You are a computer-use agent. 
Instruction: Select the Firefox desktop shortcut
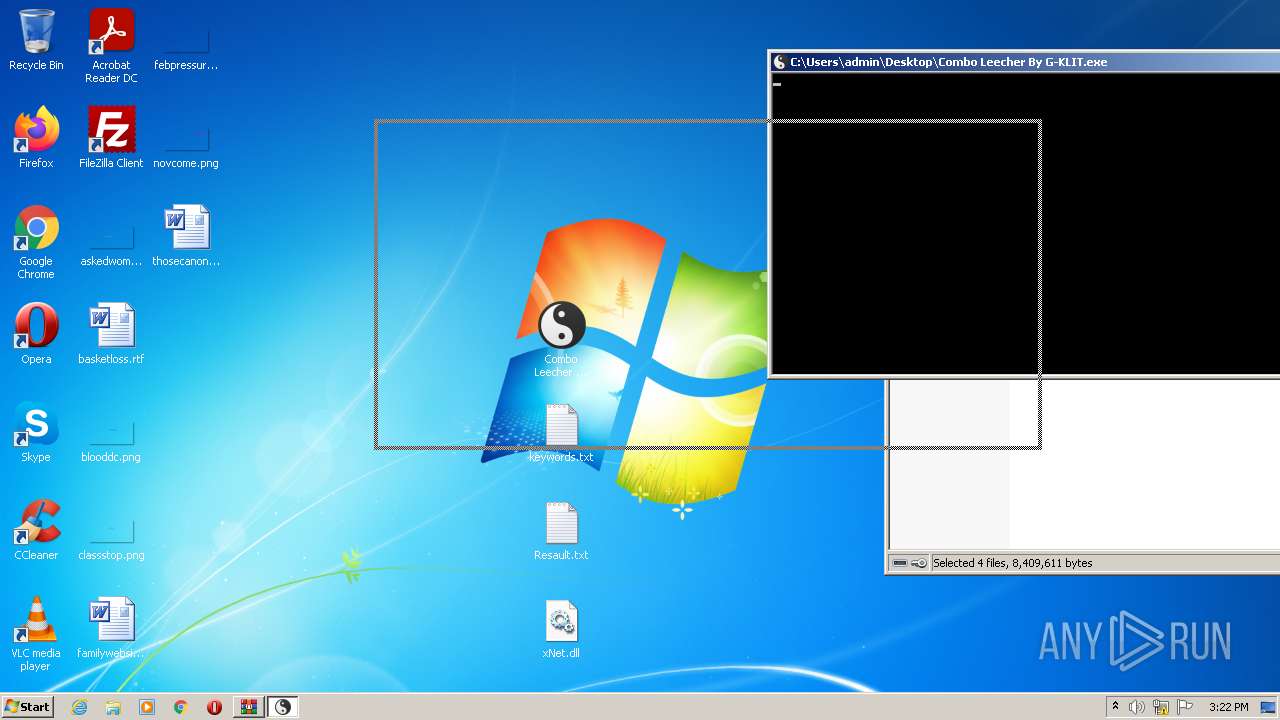[36, 138]
